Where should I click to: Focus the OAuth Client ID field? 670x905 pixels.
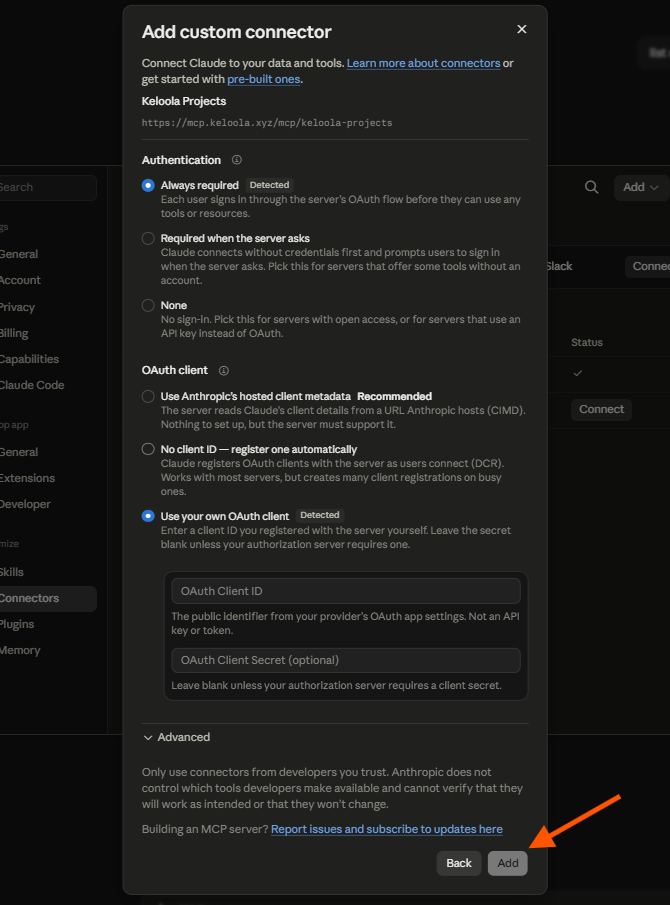346,591
